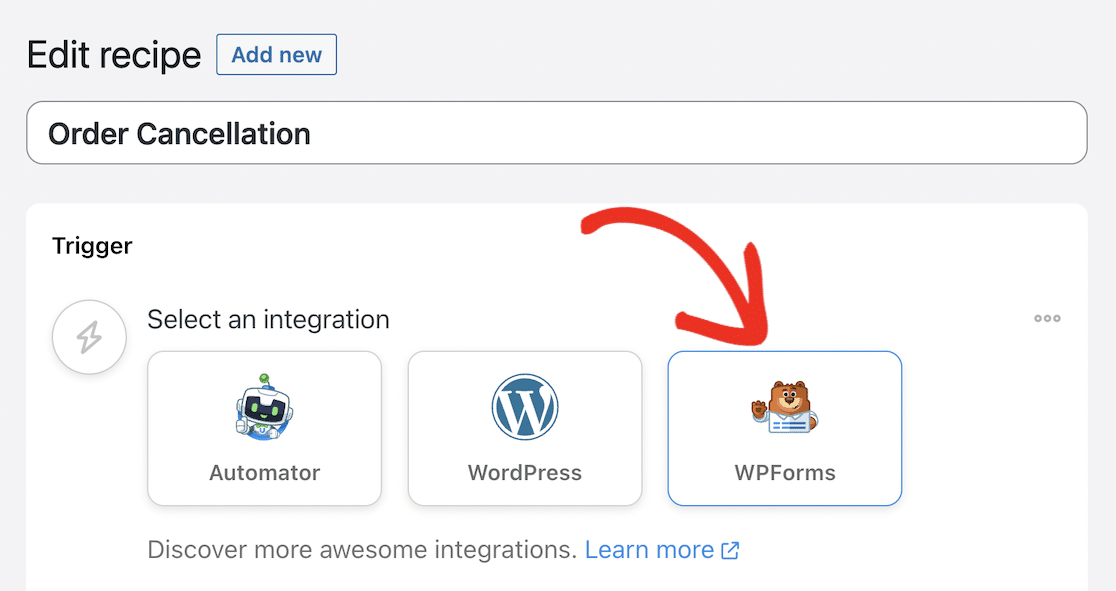Select the Automator robot icon

[264, 408]
